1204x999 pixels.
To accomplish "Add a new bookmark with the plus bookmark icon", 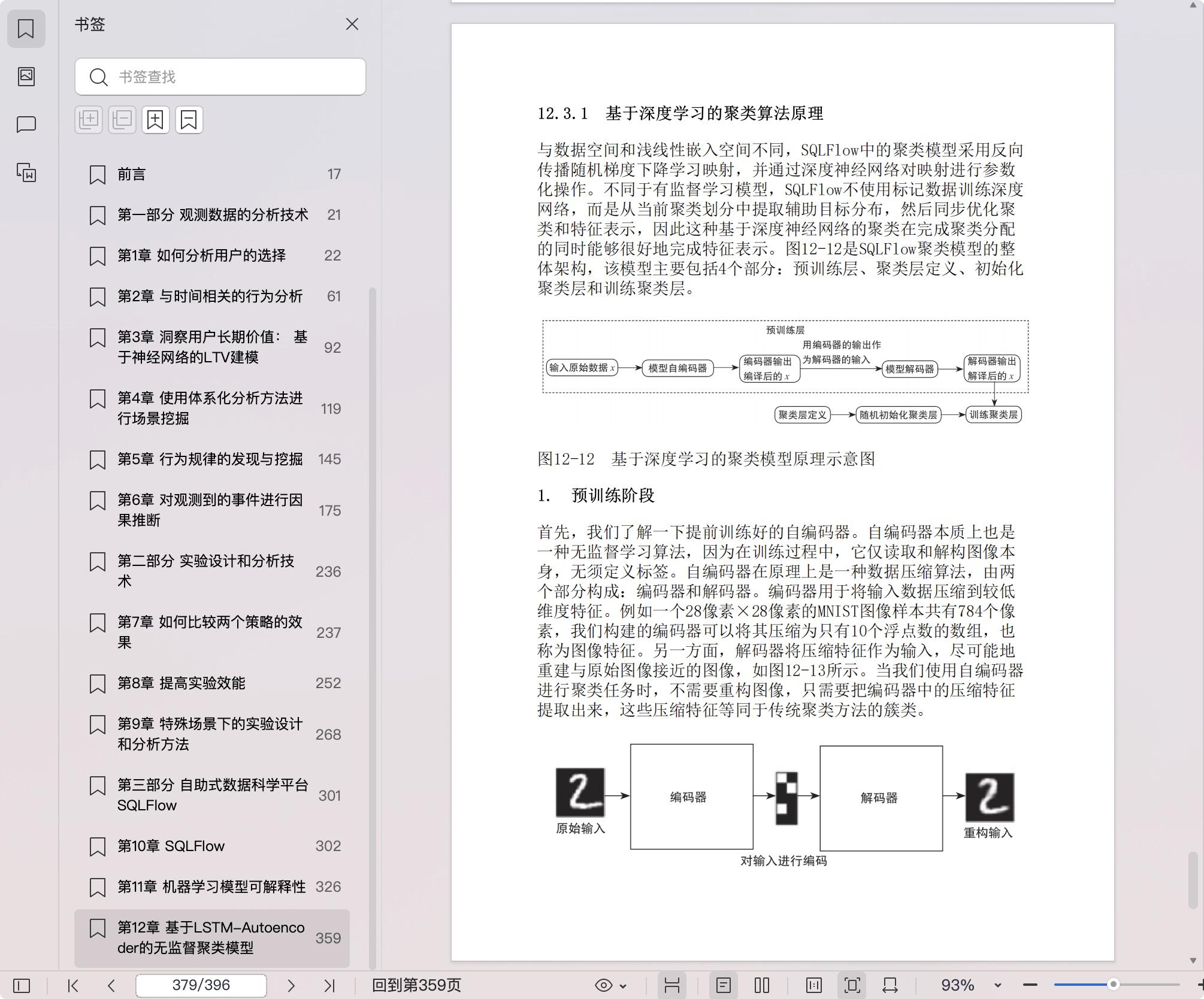I will pyautogui.click(x=156, y=120).
